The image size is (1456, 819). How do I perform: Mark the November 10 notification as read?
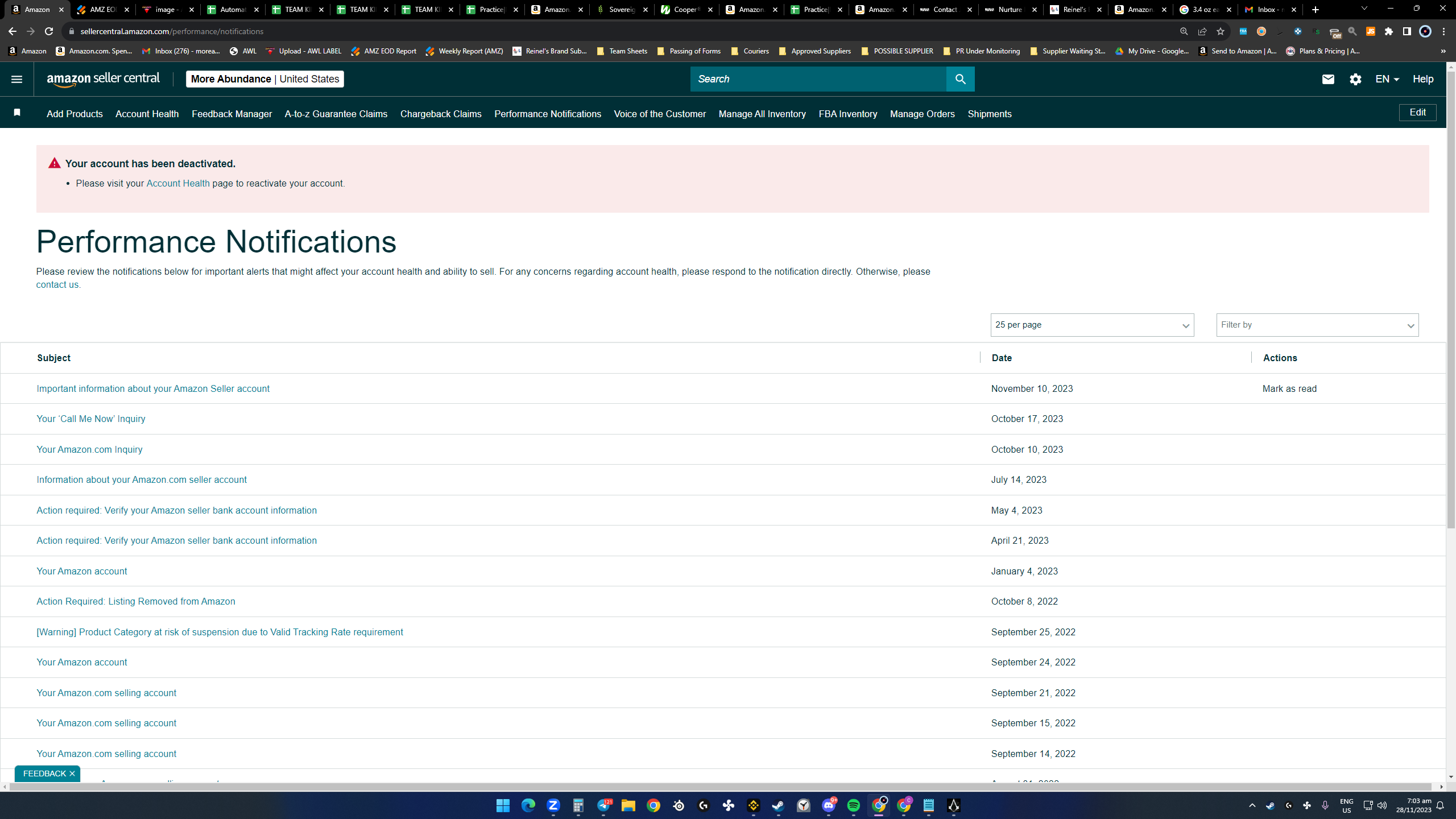1289,388
